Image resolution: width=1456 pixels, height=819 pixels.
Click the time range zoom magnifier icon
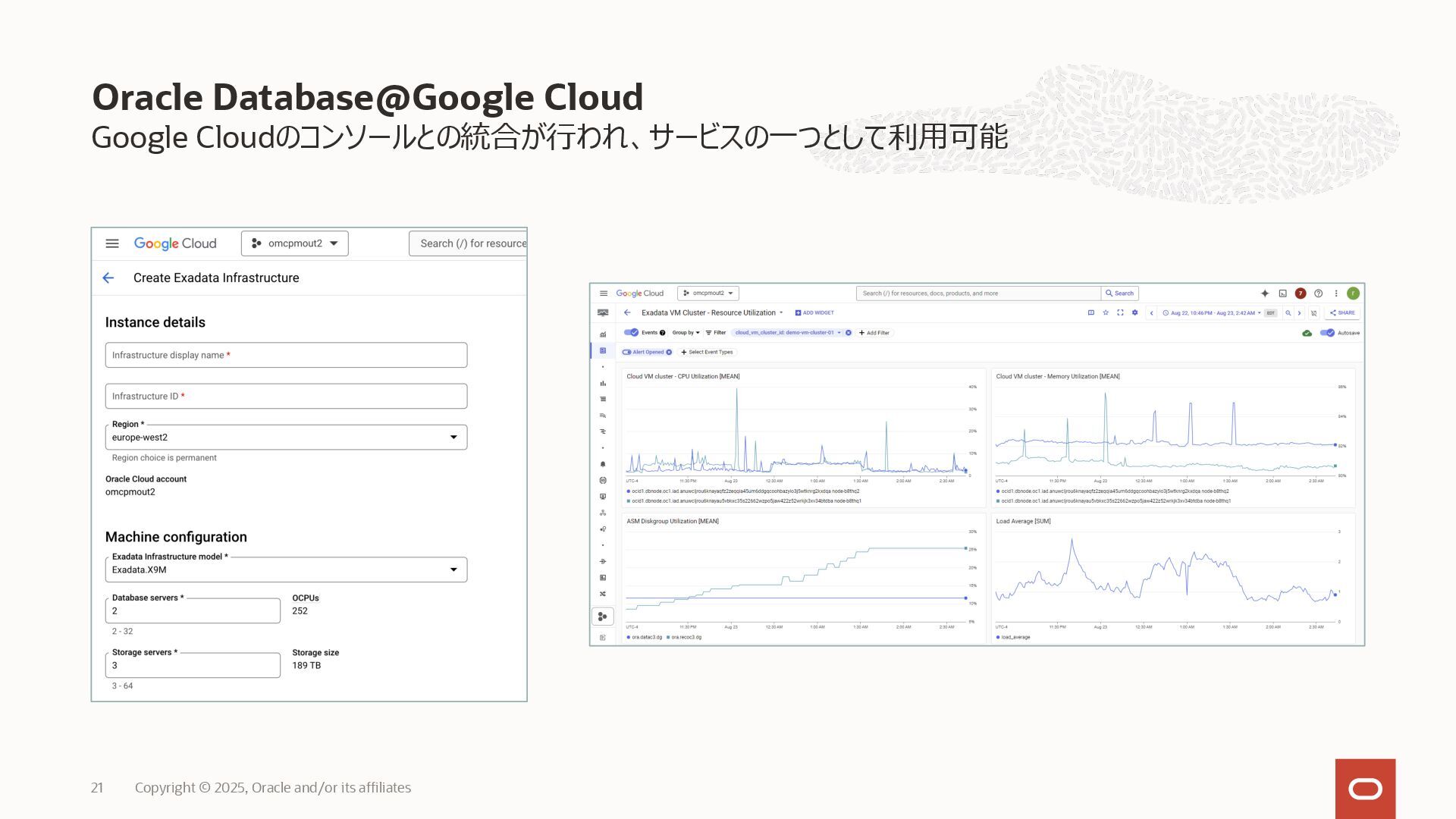pyautogui.click(x=1288, y=313)
